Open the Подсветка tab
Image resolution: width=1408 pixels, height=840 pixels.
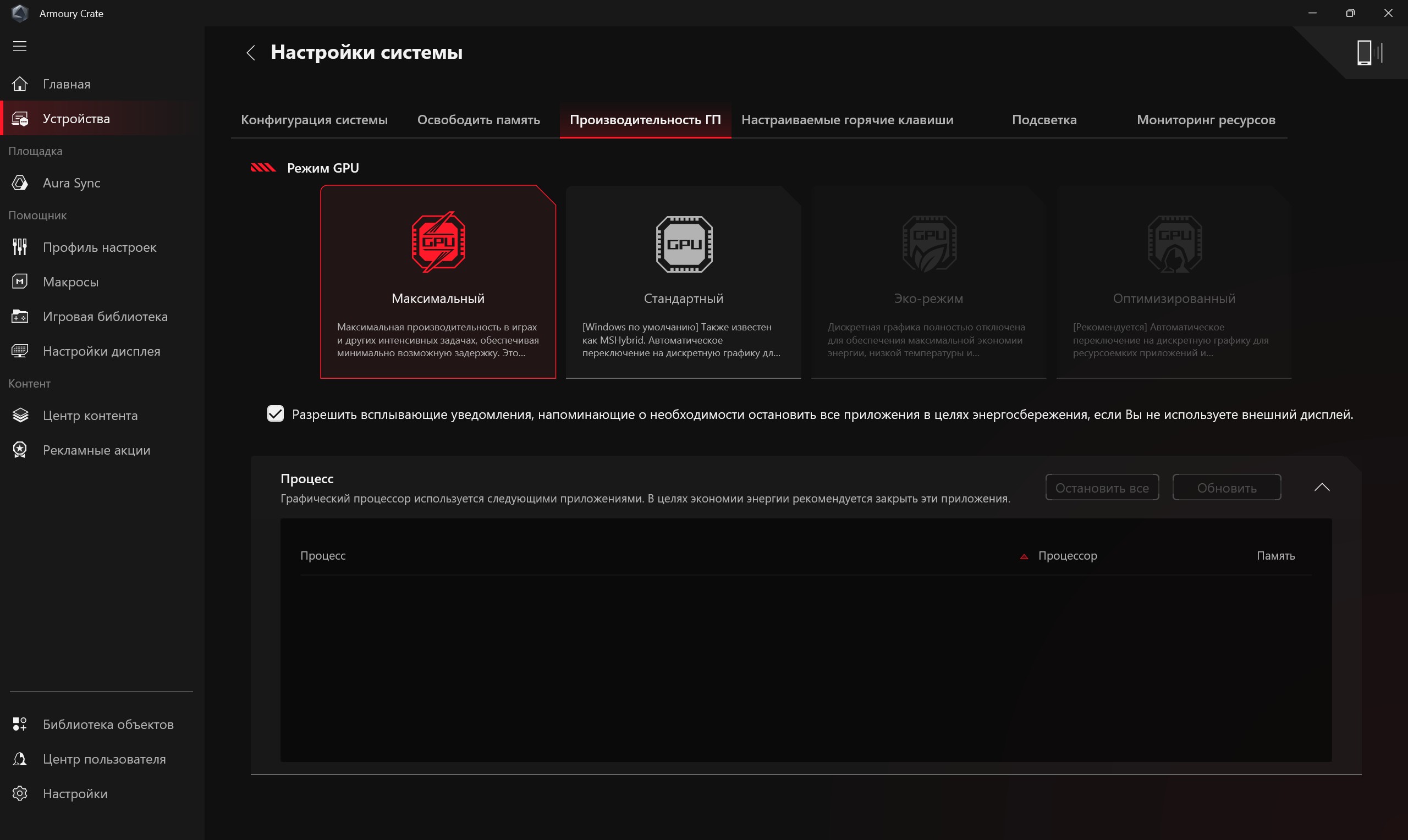click(1044, 120)
